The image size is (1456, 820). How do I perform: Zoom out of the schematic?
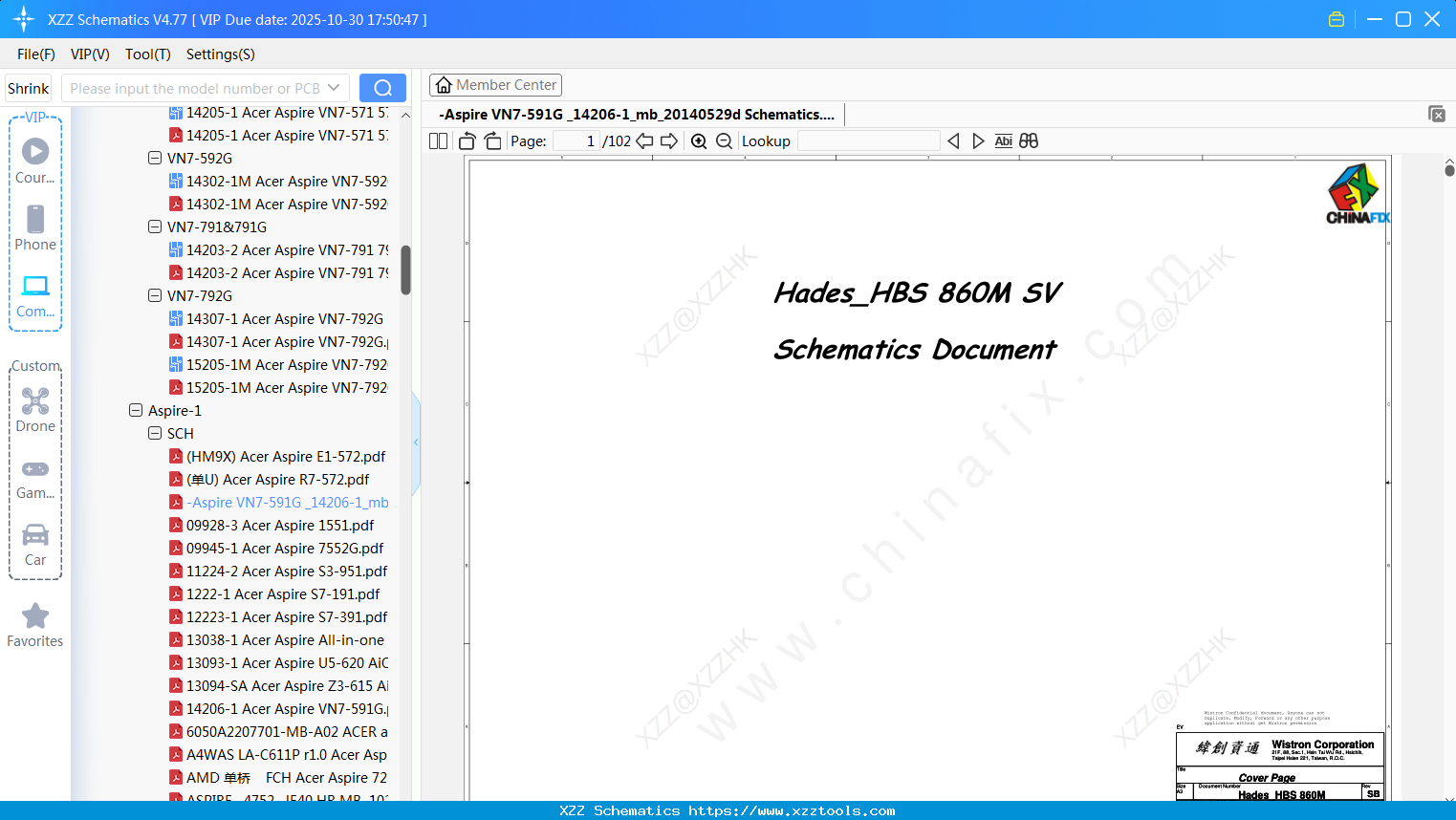click(x=724, y=141)
